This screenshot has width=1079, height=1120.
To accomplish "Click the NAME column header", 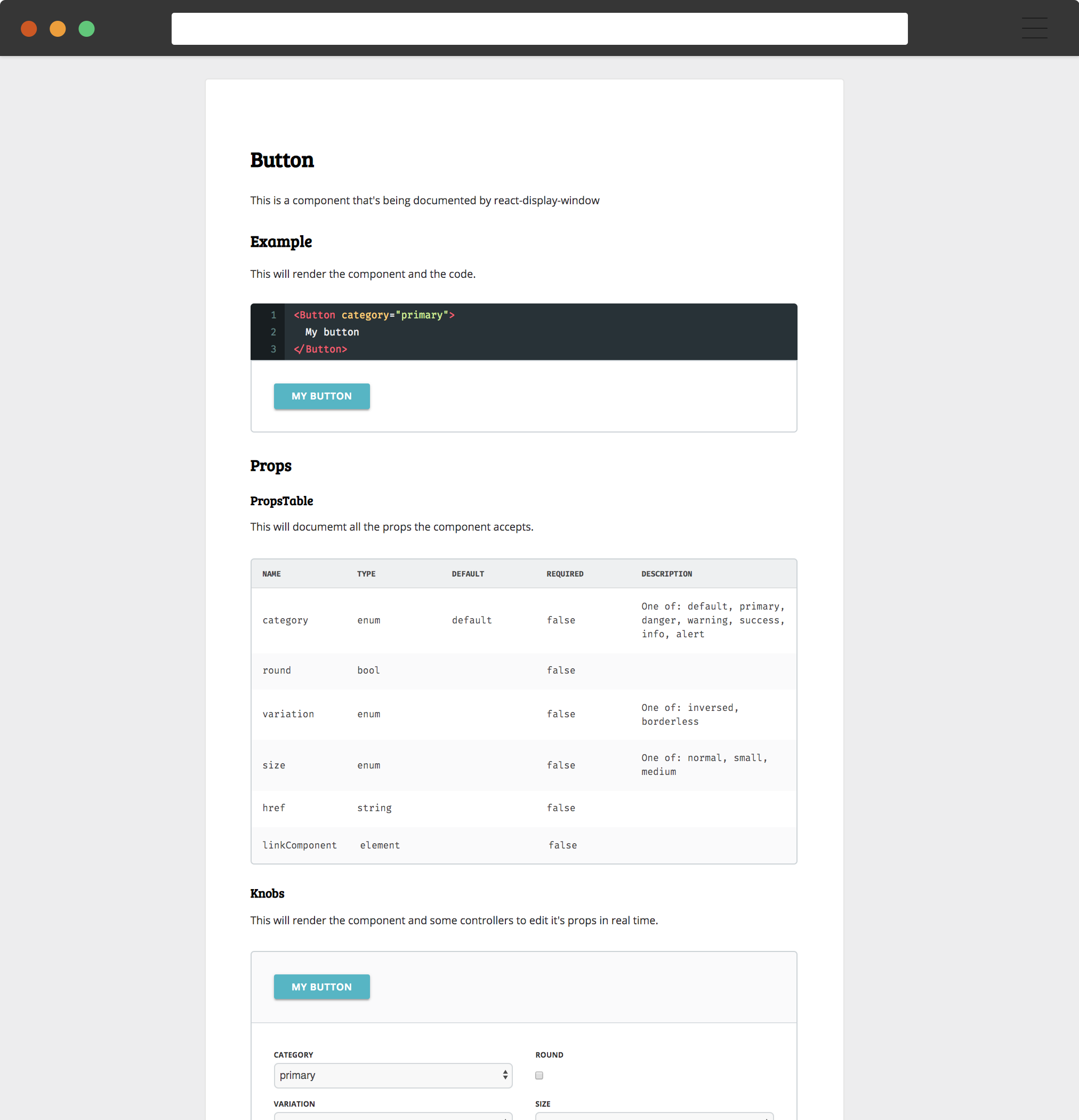I will click(x=271, y=574).
